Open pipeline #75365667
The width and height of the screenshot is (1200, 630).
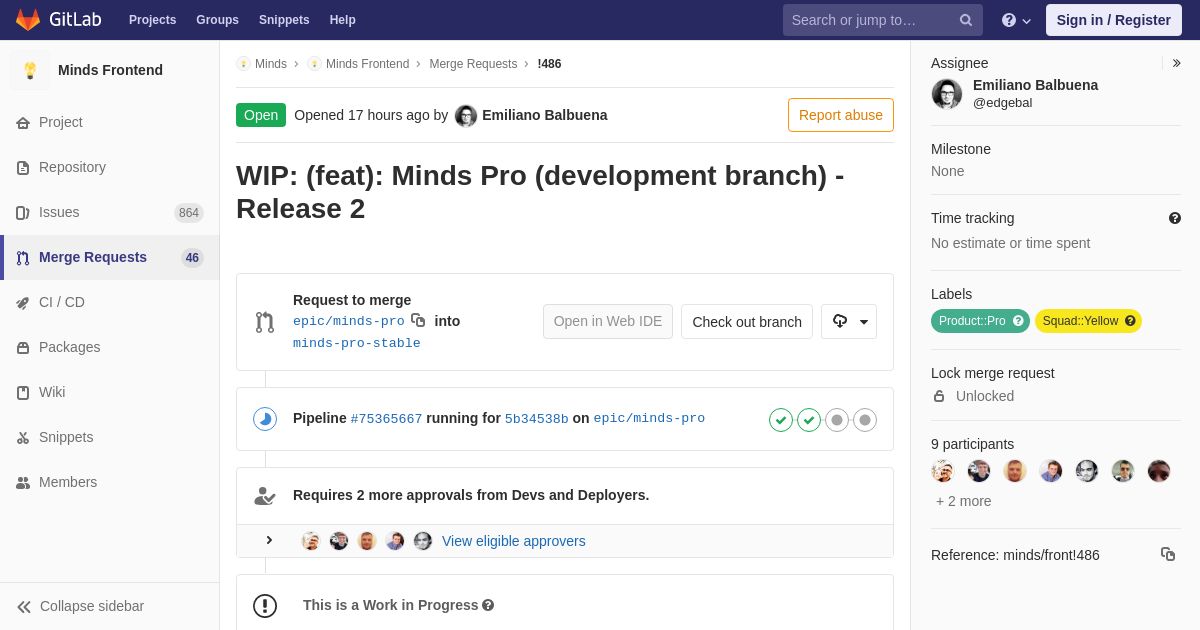[386, 418]
